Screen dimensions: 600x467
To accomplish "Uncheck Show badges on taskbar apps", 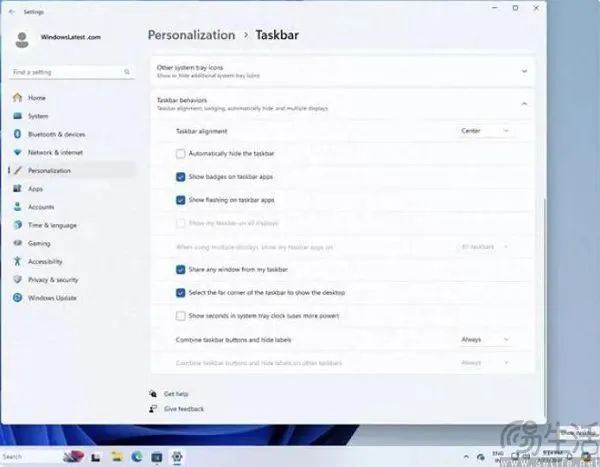I will [181, 176].
